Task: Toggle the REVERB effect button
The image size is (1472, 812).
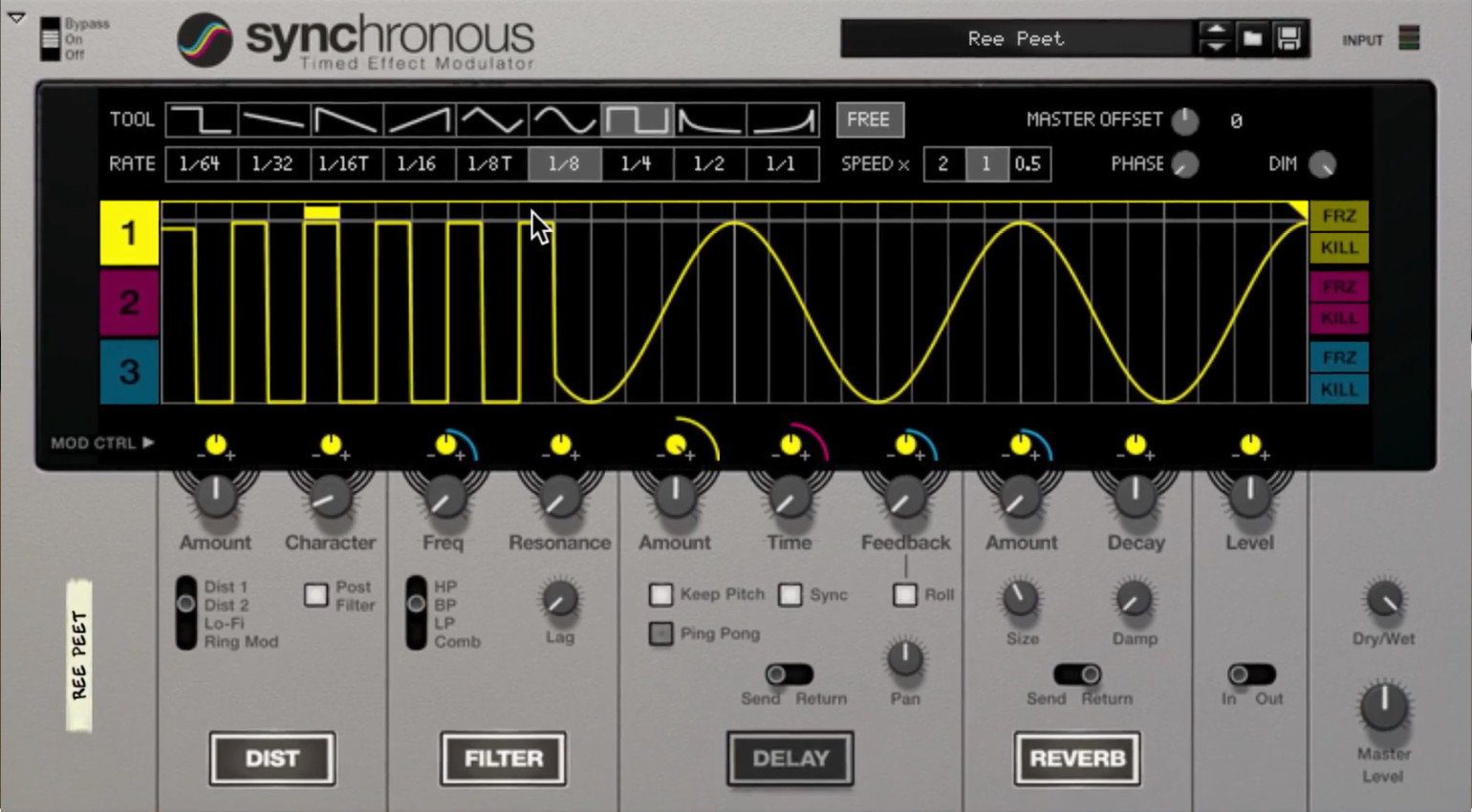Action: [x=1077, y=759]
